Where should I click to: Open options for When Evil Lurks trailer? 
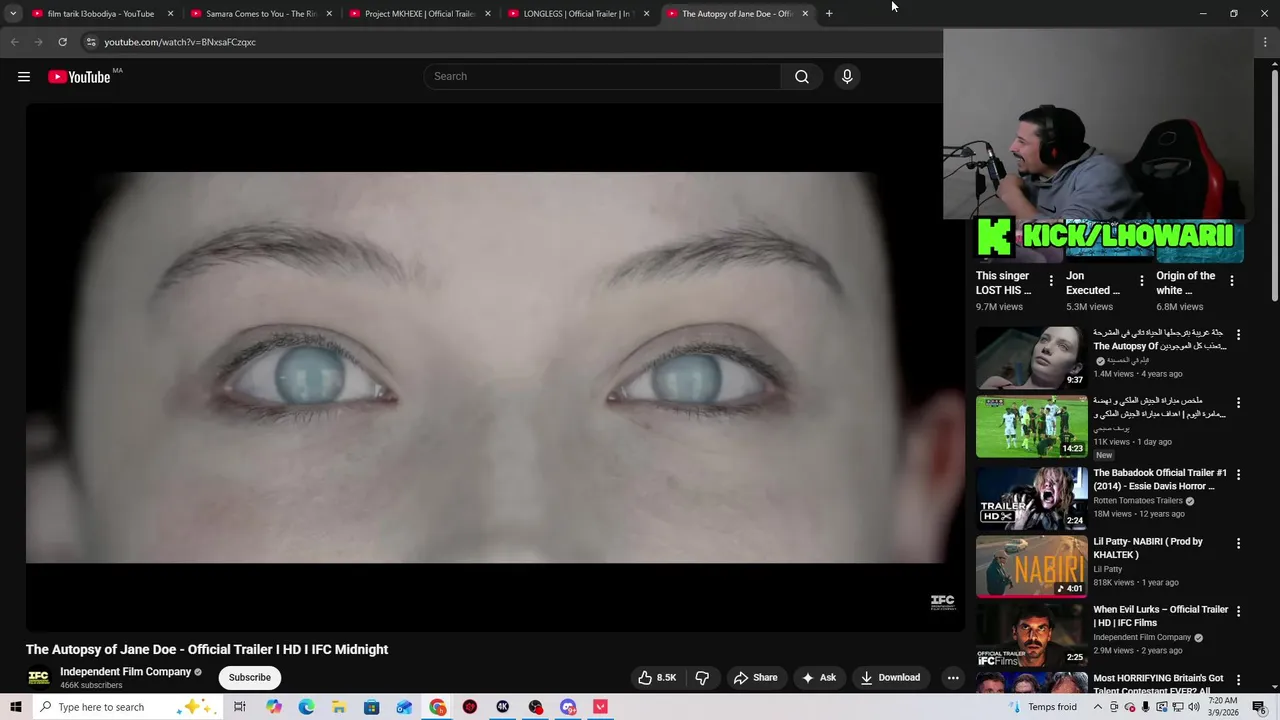click(x=1238, y=611)
